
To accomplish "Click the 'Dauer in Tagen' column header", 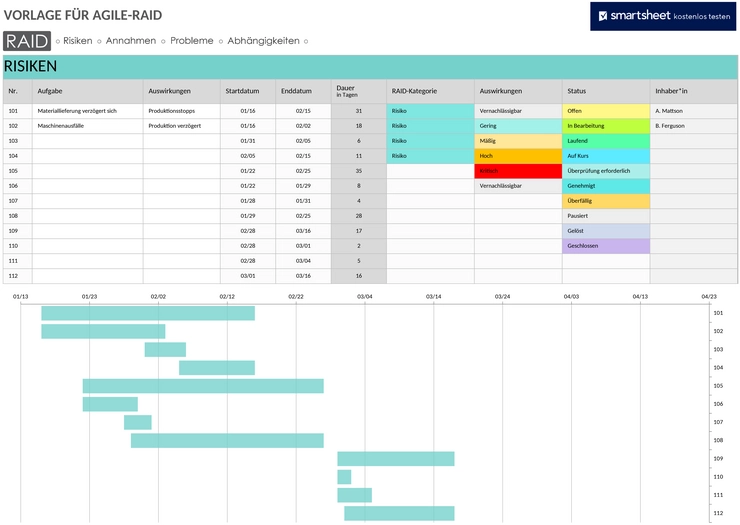I will coord(359,91).
